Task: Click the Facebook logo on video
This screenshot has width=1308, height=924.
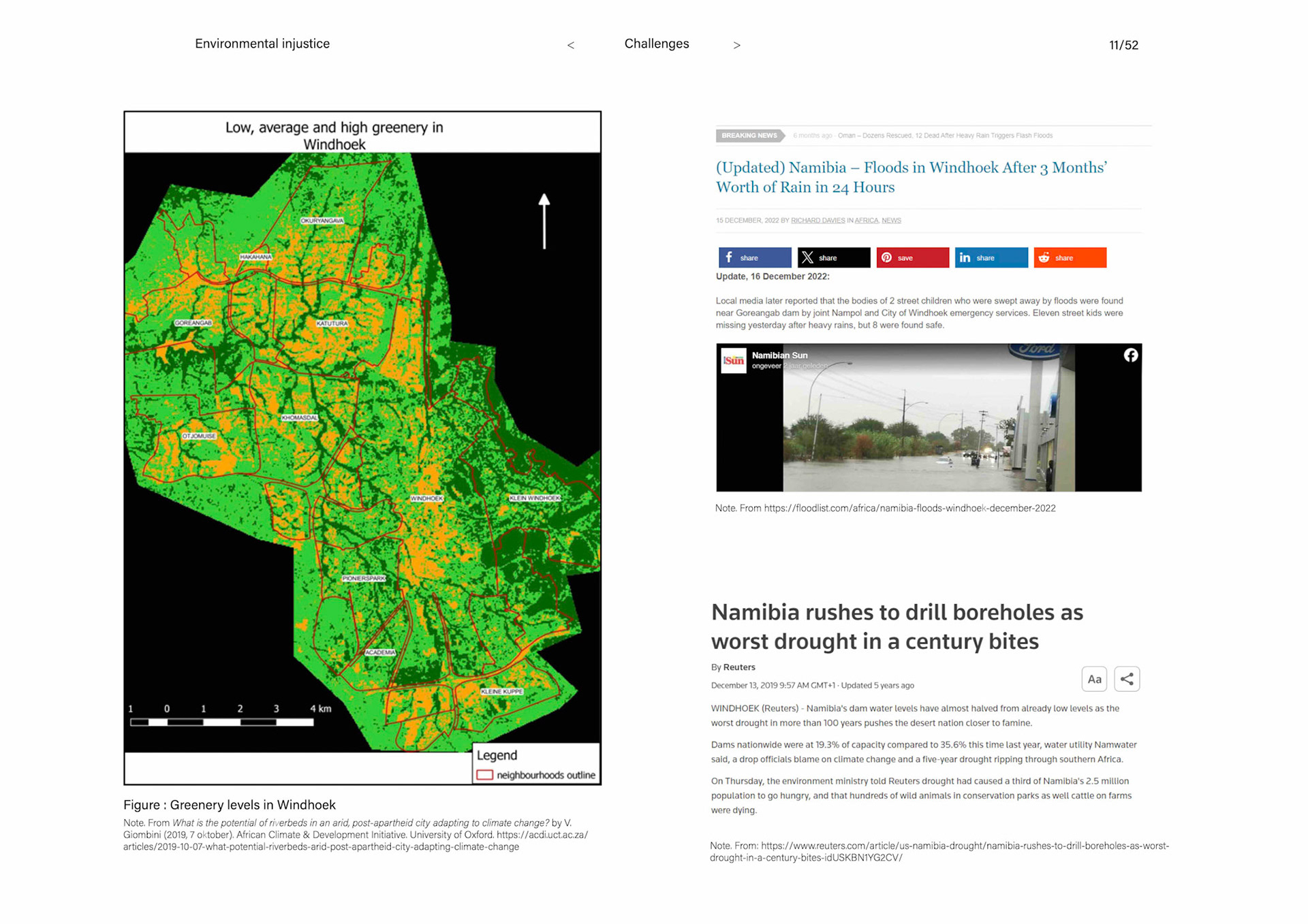Action: (1130, 355)
